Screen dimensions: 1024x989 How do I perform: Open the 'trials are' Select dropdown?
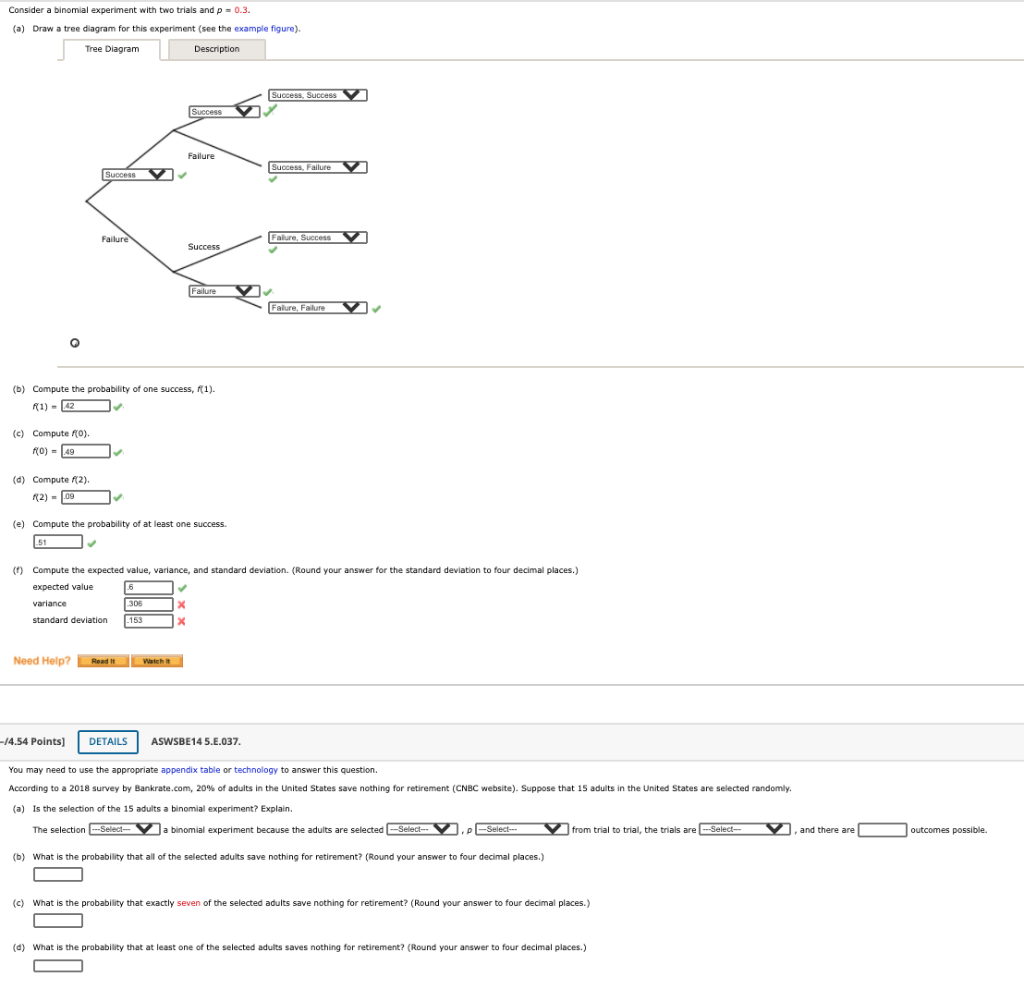click(x=744, y=829)
